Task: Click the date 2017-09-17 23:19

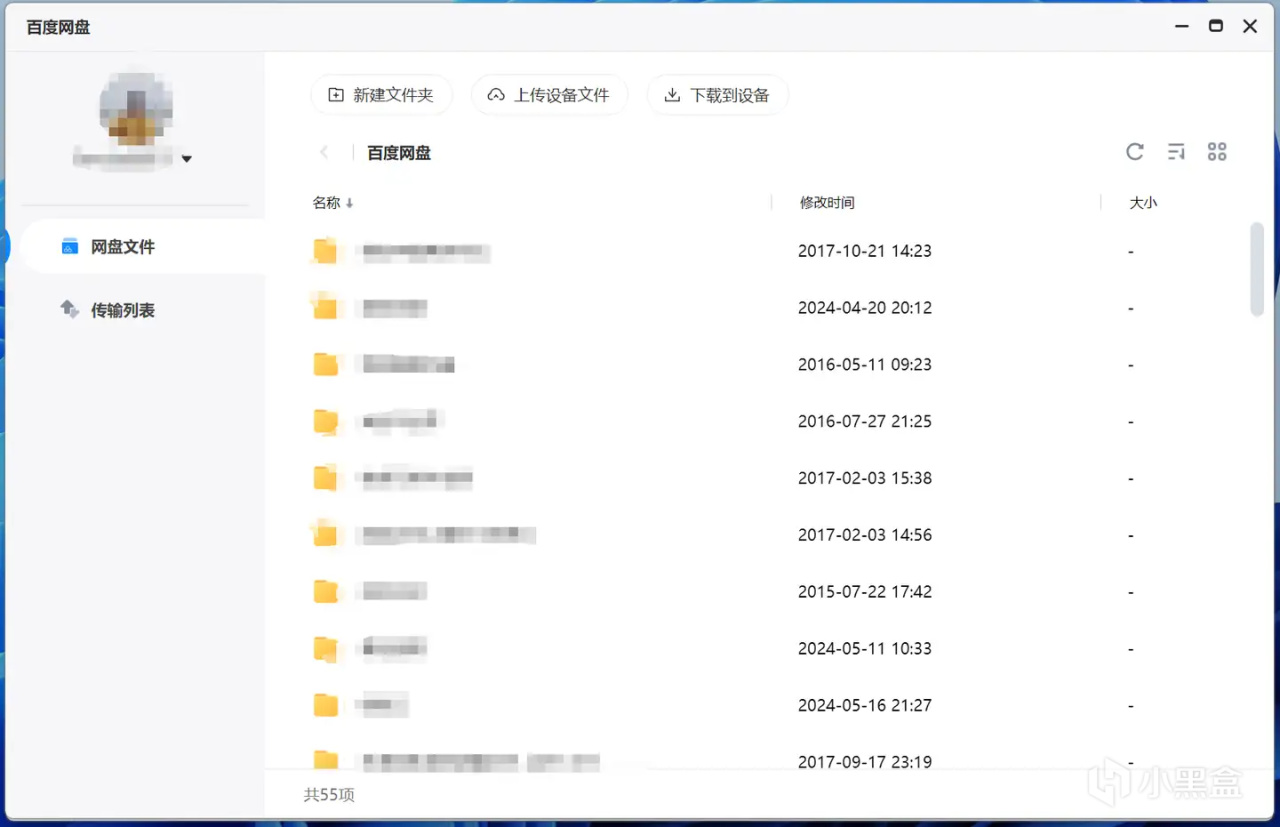Action: pyautogui.click(x=865, y=762)
